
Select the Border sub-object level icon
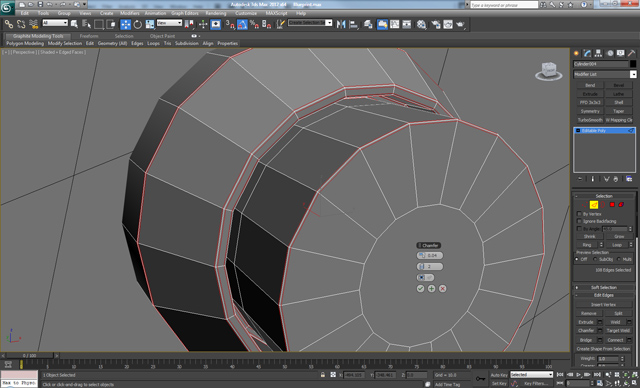pyautogui.click(x=603, y=204)
